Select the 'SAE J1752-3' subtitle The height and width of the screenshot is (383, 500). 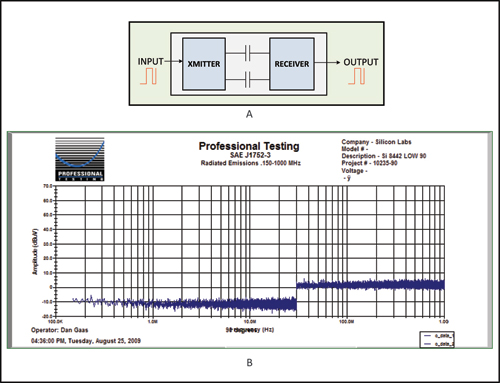pos(250,155)
